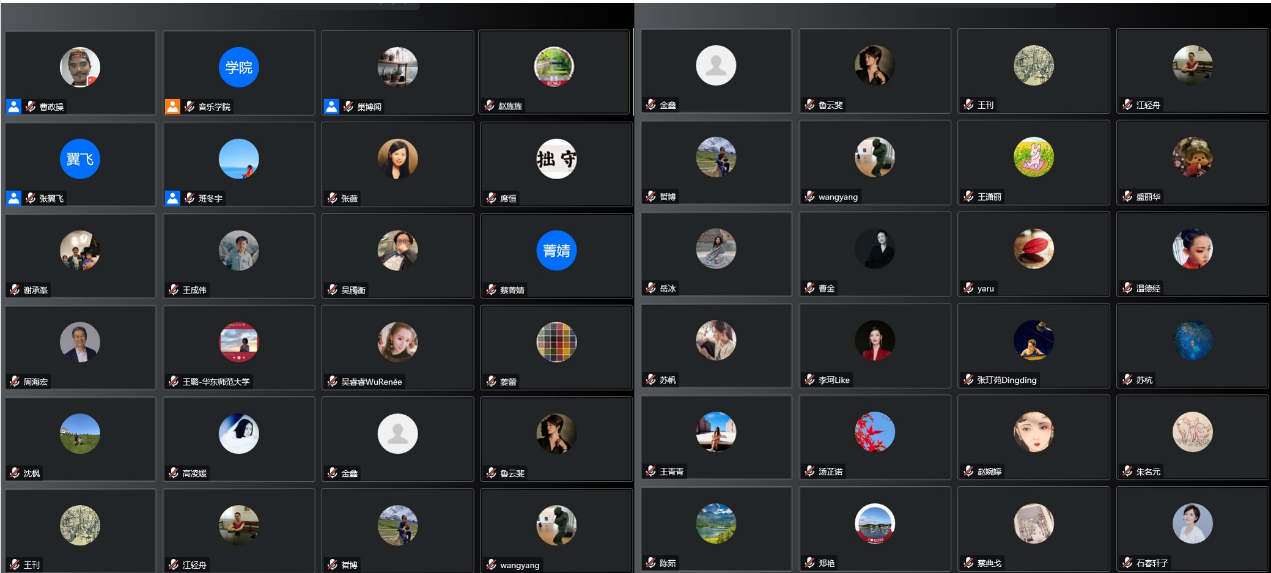Select the color-grid palette avatar tile

coord(556,342)
